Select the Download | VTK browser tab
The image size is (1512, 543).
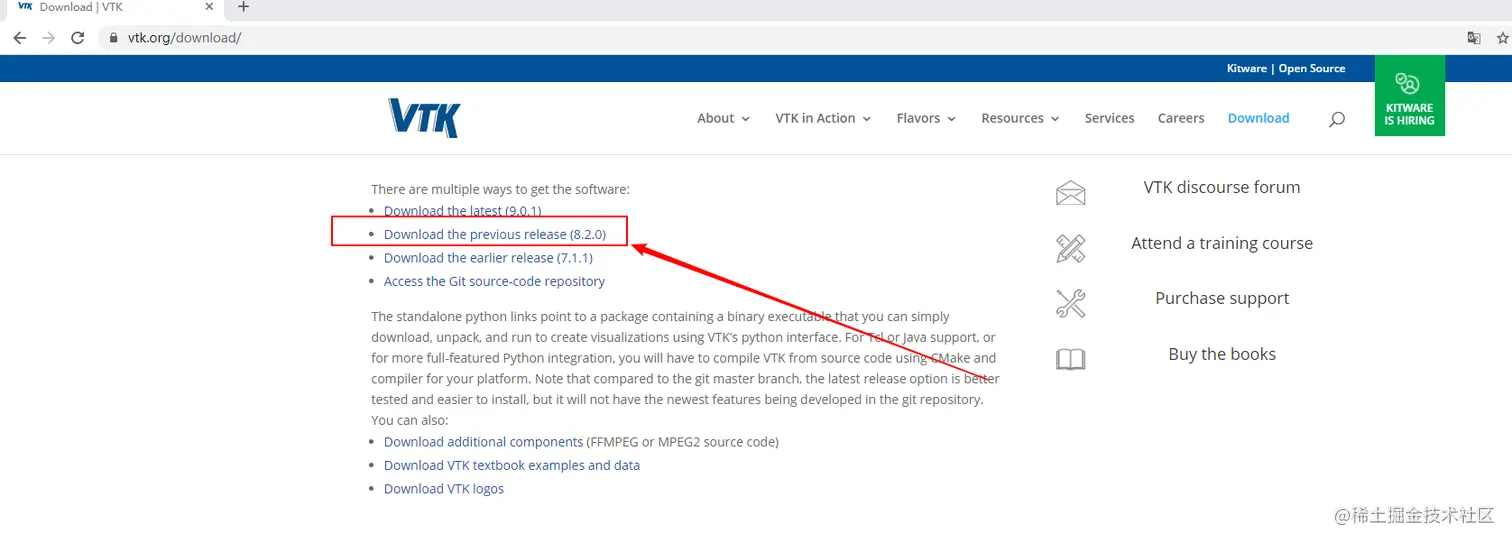tap(113, 8)
